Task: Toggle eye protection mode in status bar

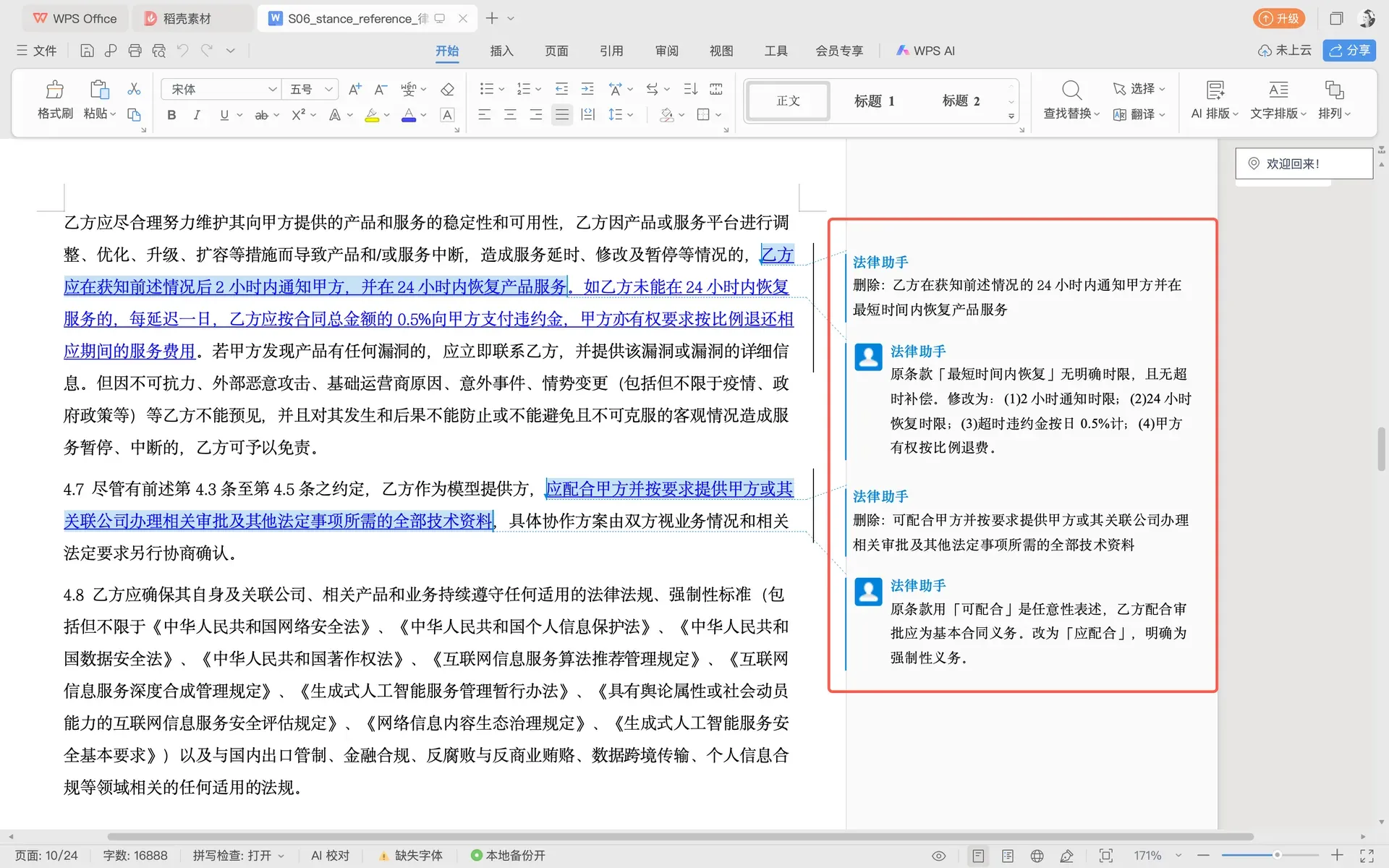Action: pos(939,856)
